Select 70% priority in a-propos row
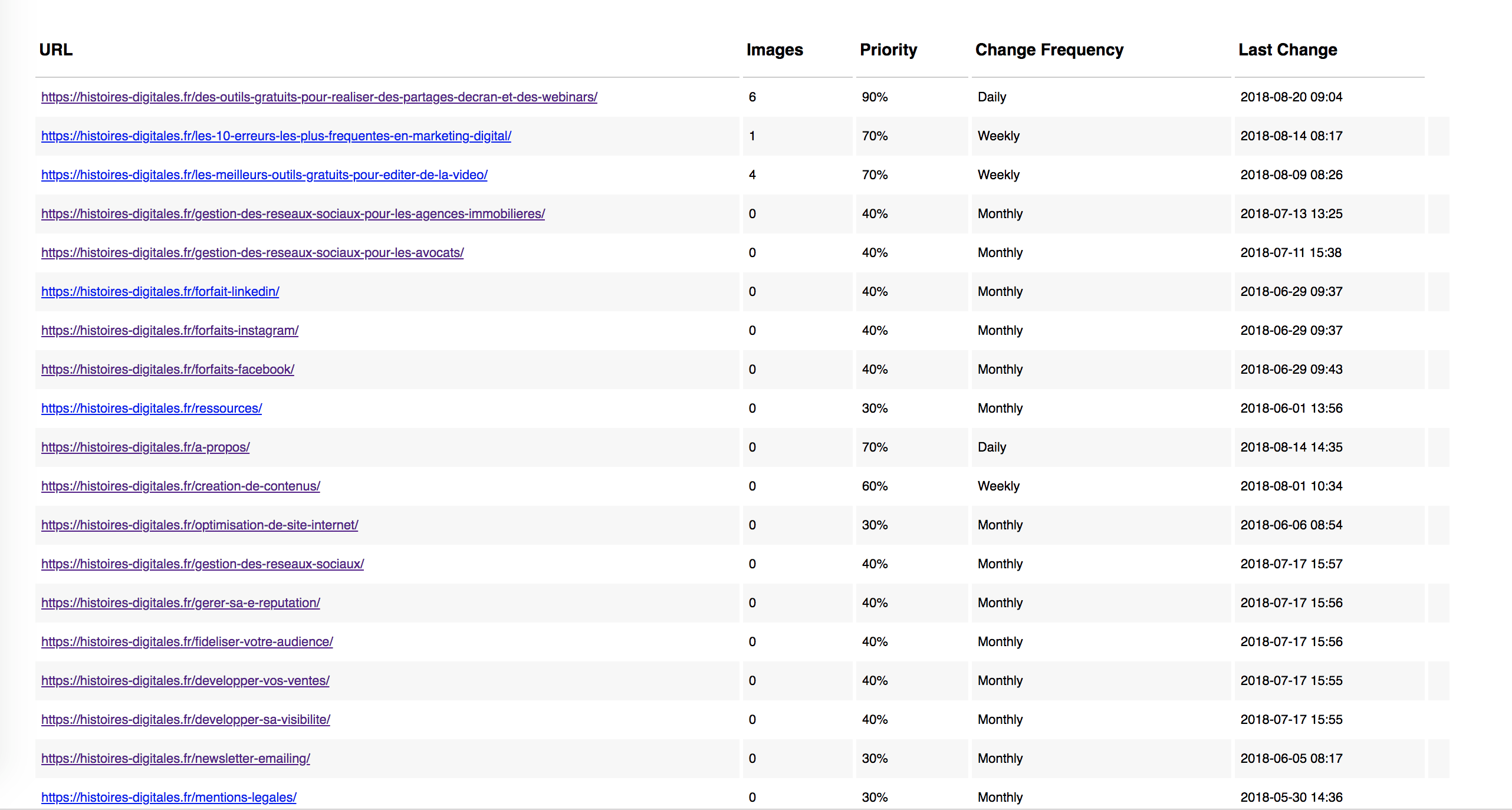Viewport: 1512px width, 810px height. (875, 447)
